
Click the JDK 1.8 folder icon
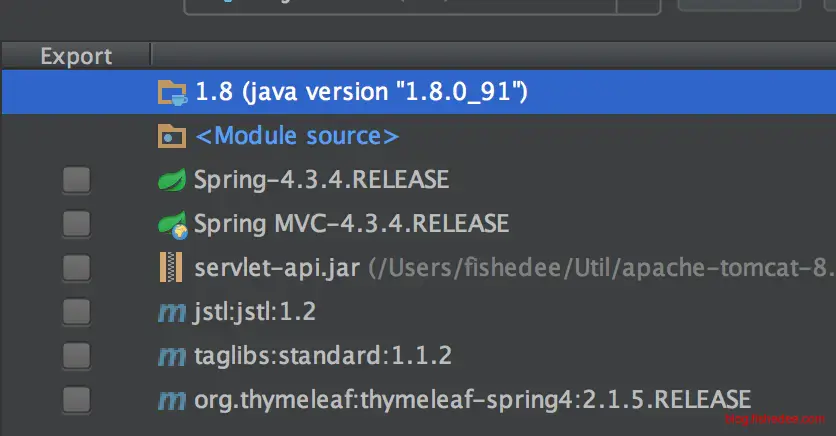[x=173, y=93]
